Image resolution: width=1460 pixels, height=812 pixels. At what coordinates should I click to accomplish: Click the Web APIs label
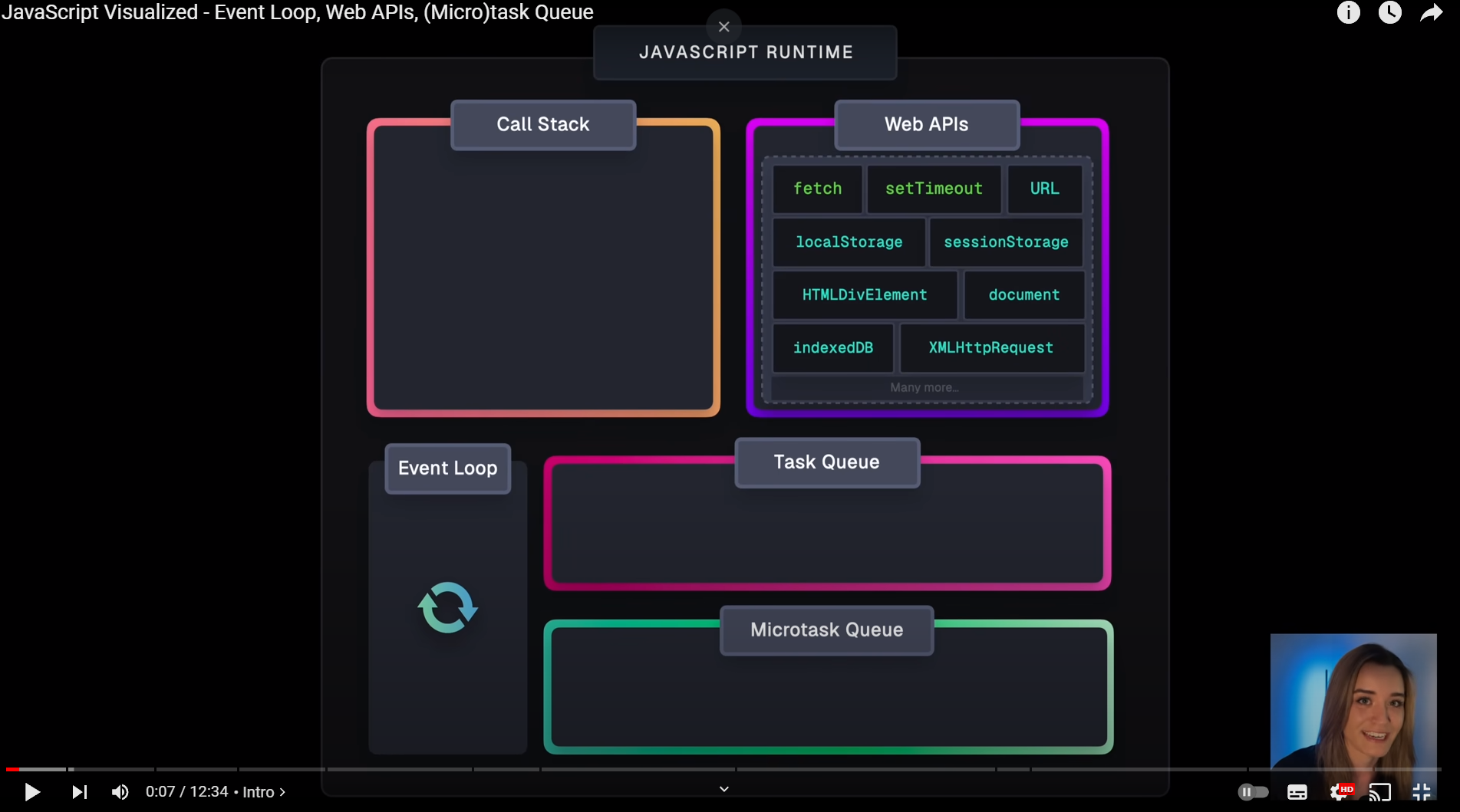pyautogui.click(x=927, y=124)
